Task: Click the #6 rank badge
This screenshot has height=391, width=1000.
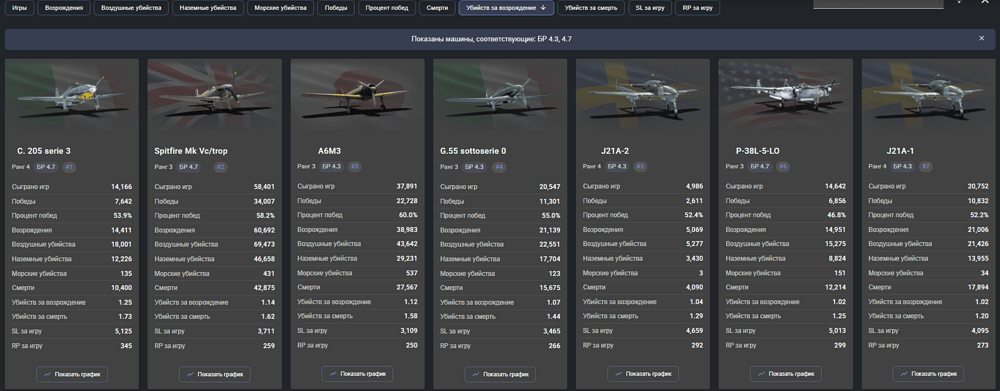Action: pyautogui.click(x=783, y=167)
